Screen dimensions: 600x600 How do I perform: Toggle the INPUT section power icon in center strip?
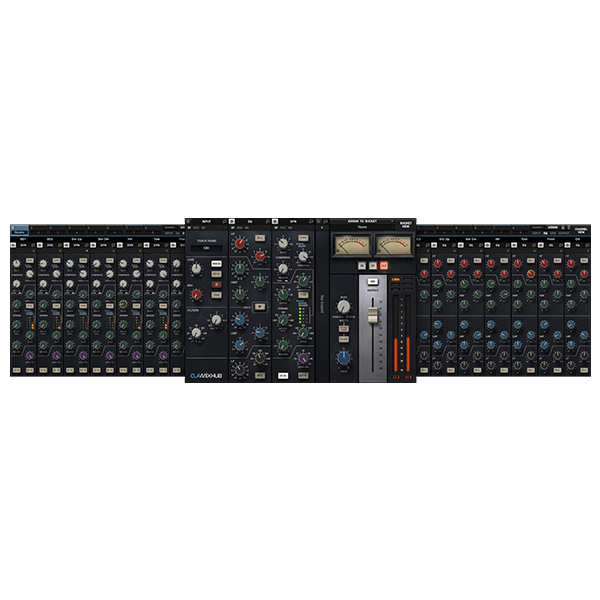[x=188, y=221]
